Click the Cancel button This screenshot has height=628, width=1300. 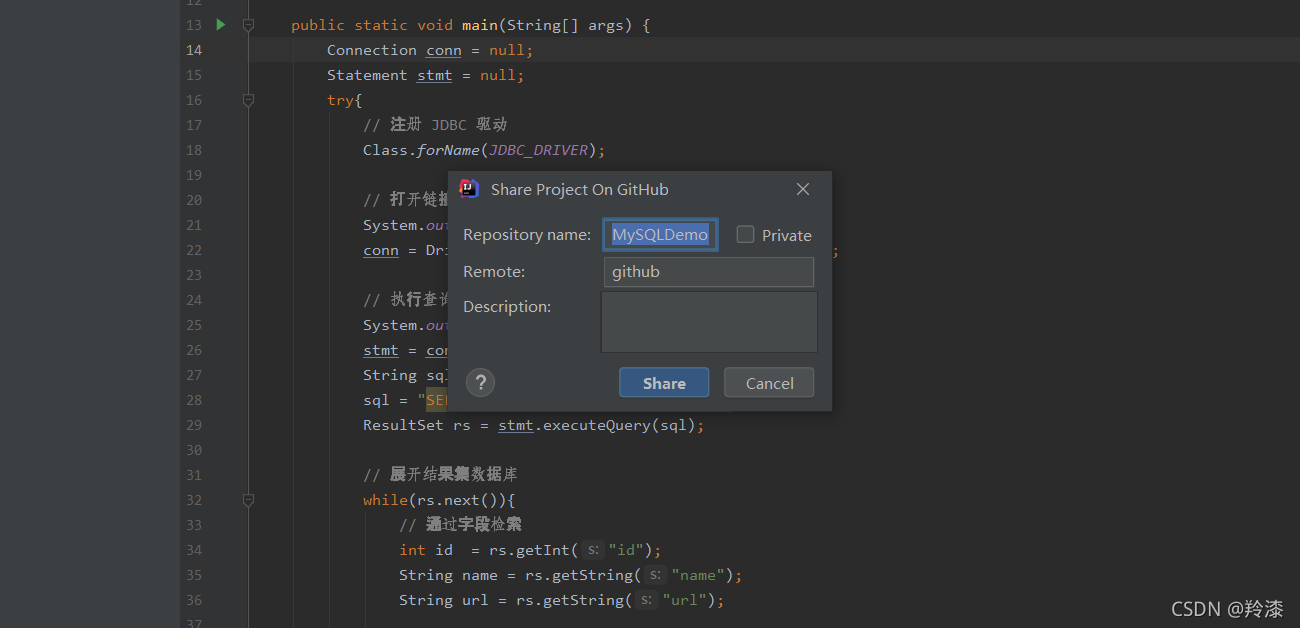769,383
